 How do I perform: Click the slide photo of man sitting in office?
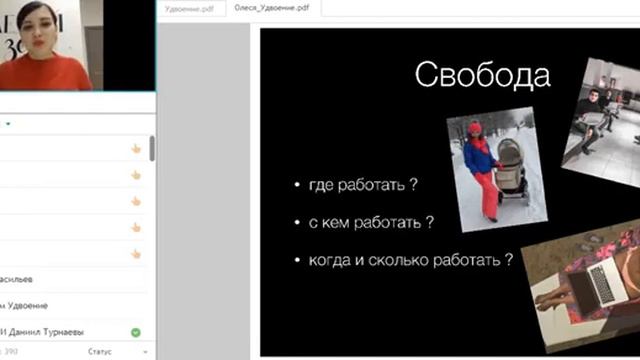click(602, 122)
